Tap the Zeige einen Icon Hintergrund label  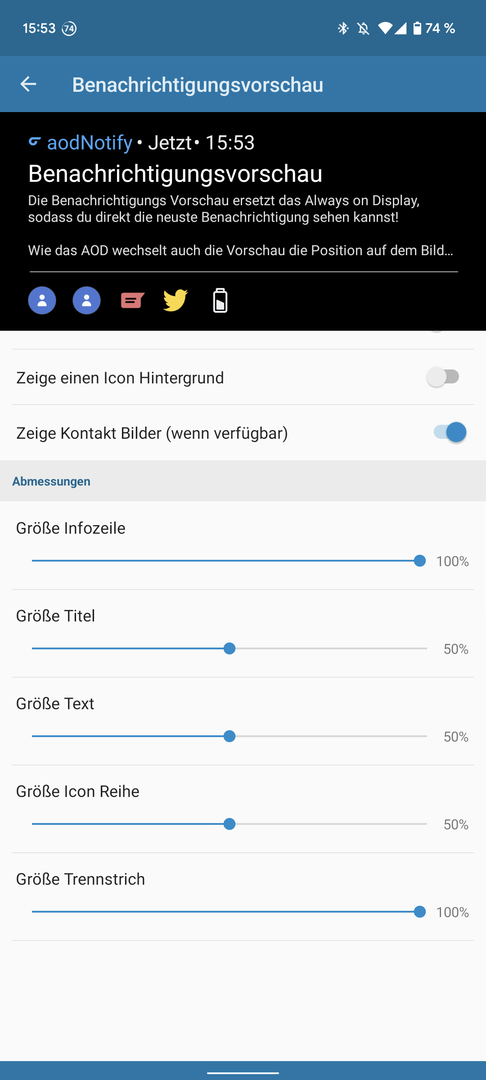[120, 377]
